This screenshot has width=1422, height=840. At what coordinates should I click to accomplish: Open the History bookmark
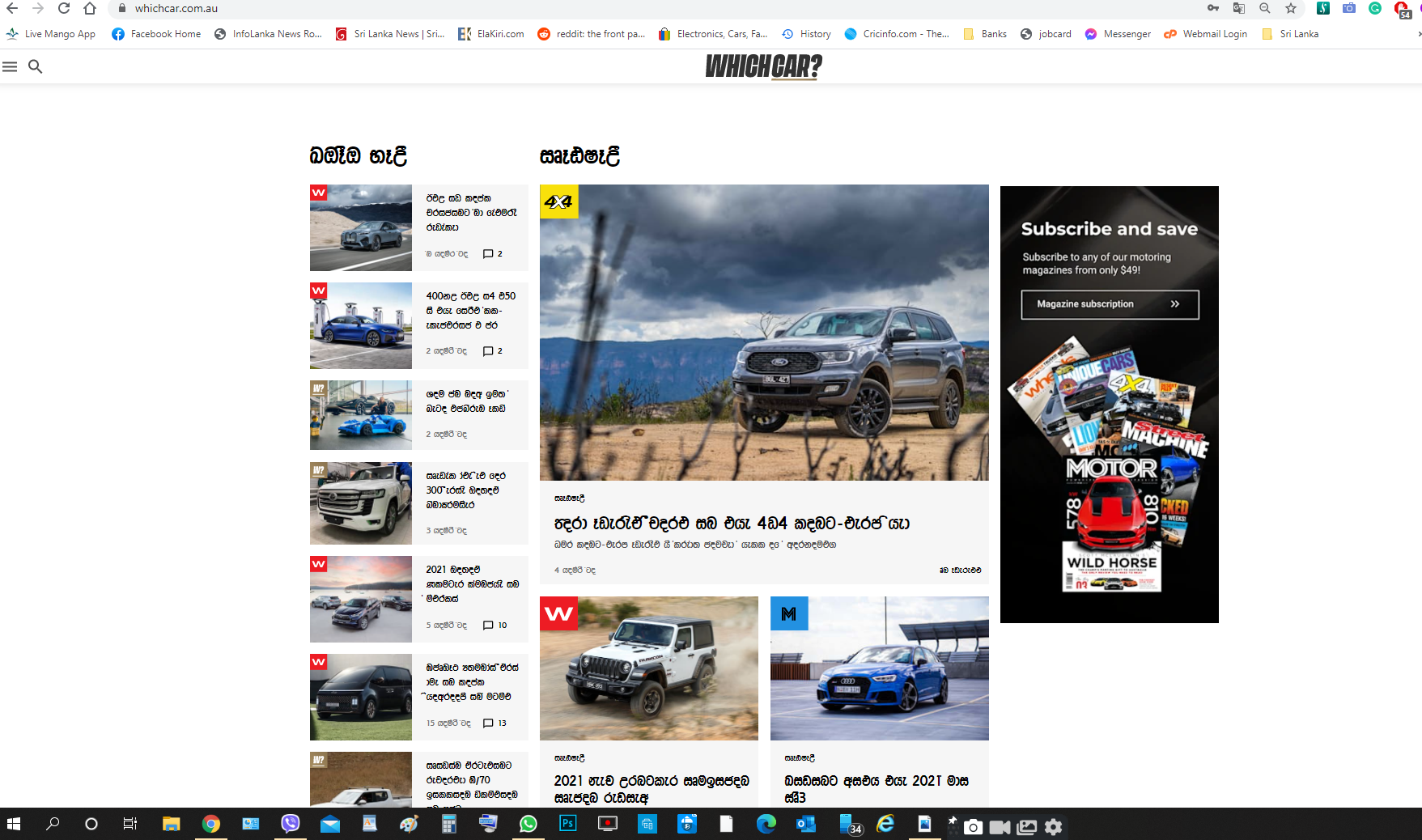pos(806,34)
